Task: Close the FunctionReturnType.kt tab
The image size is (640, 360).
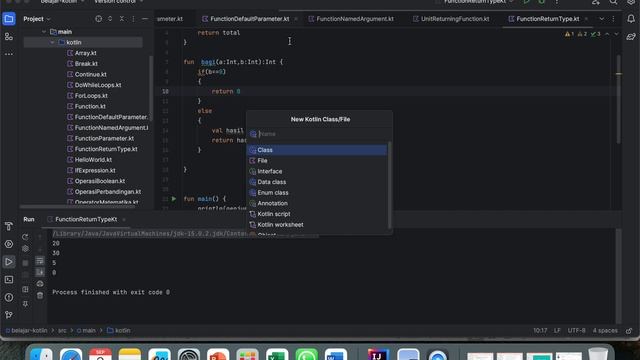Action: pyautogui.click(x=586, y=19)
